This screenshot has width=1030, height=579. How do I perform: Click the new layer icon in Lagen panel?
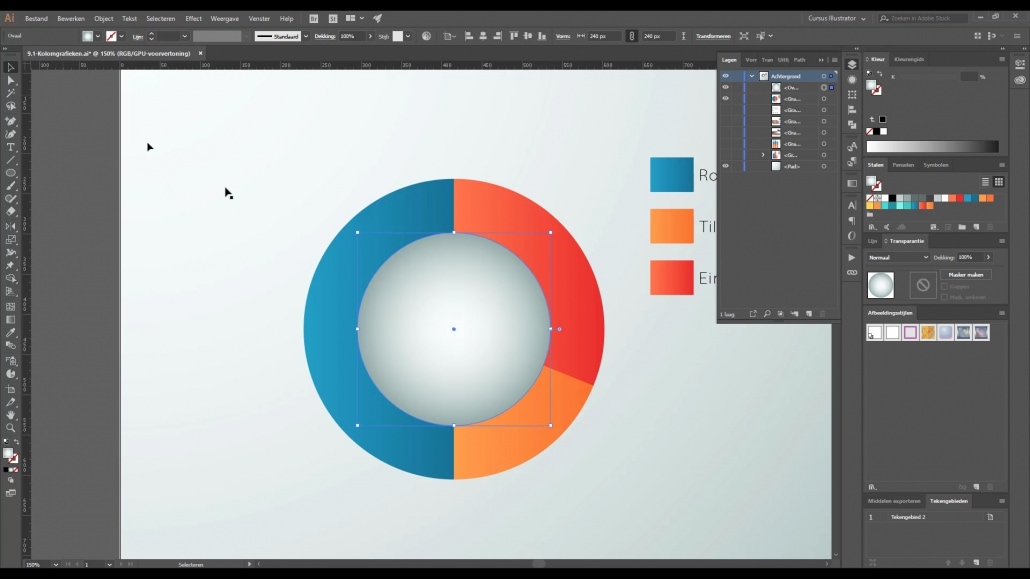click(808, 312)
